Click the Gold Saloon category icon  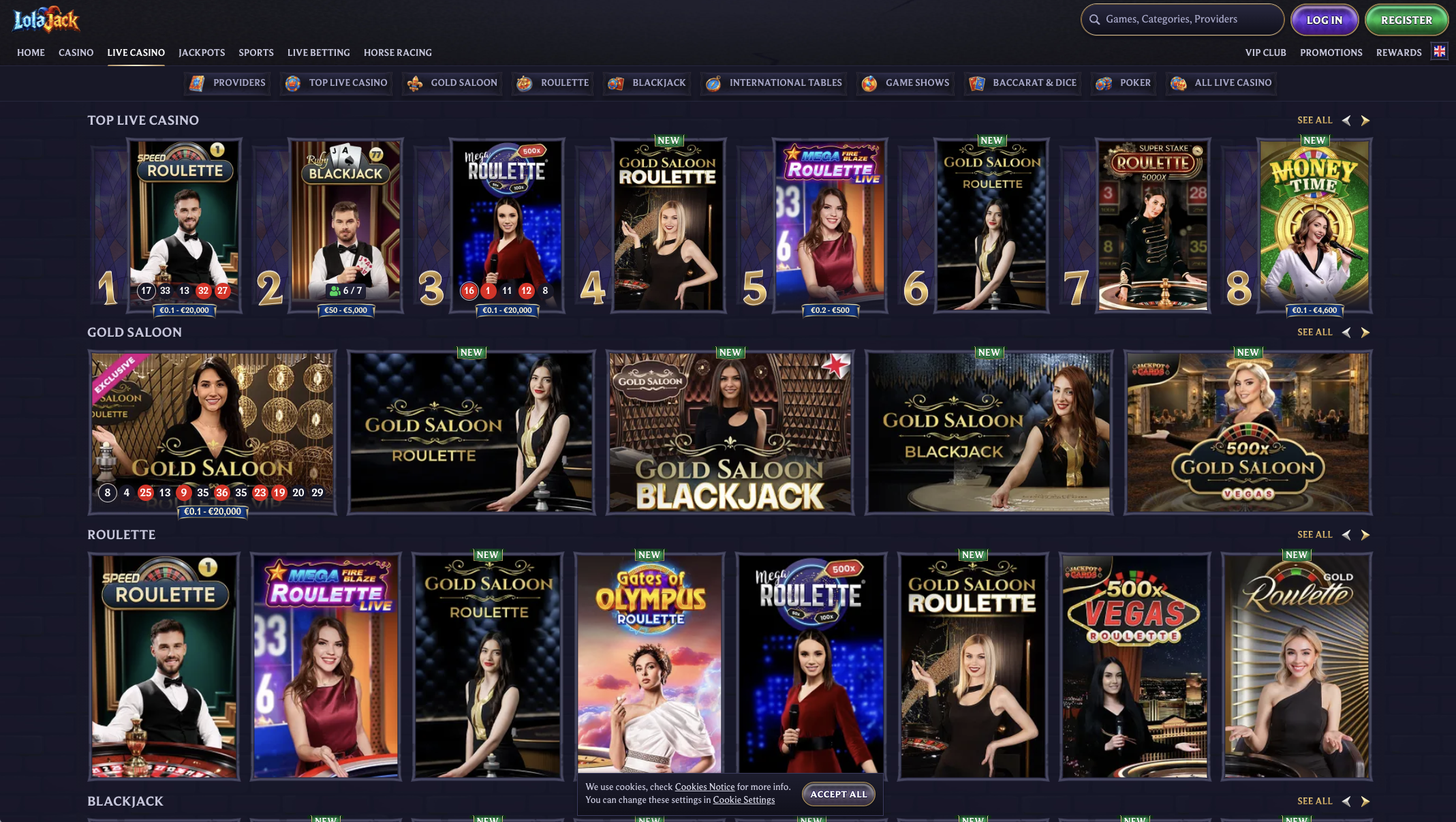coord(414,83)
